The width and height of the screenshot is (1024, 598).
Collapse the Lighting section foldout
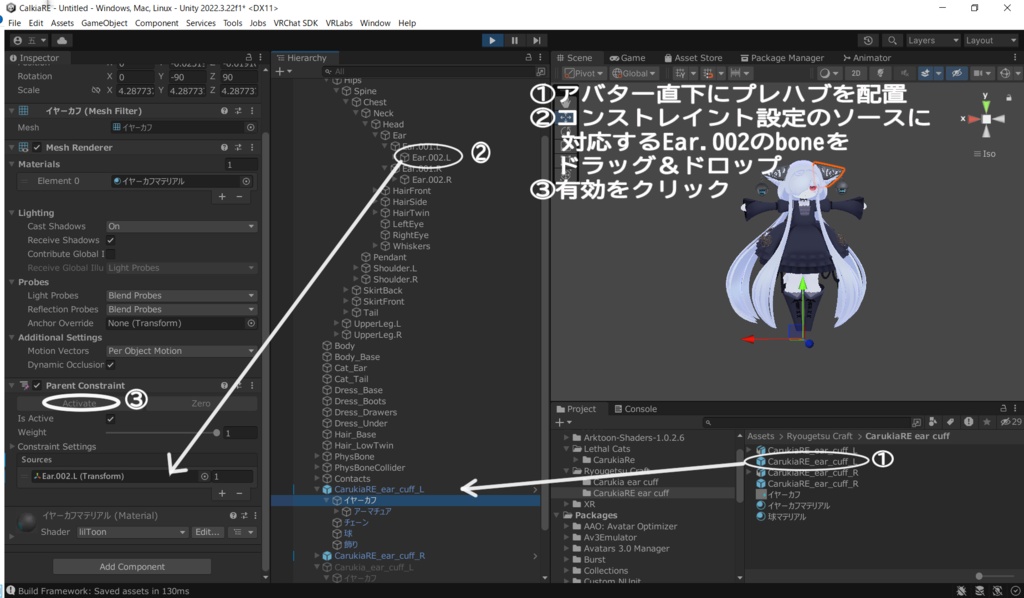coord(12,213)
